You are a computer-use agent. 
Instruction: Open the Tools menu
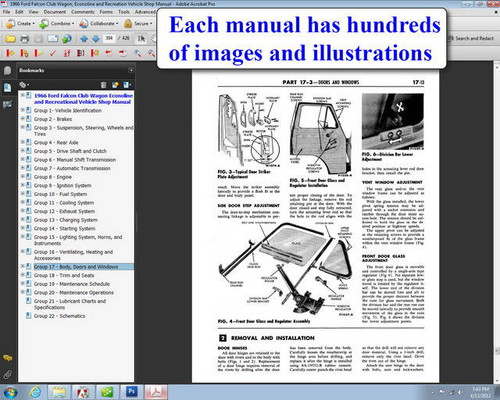124,12
